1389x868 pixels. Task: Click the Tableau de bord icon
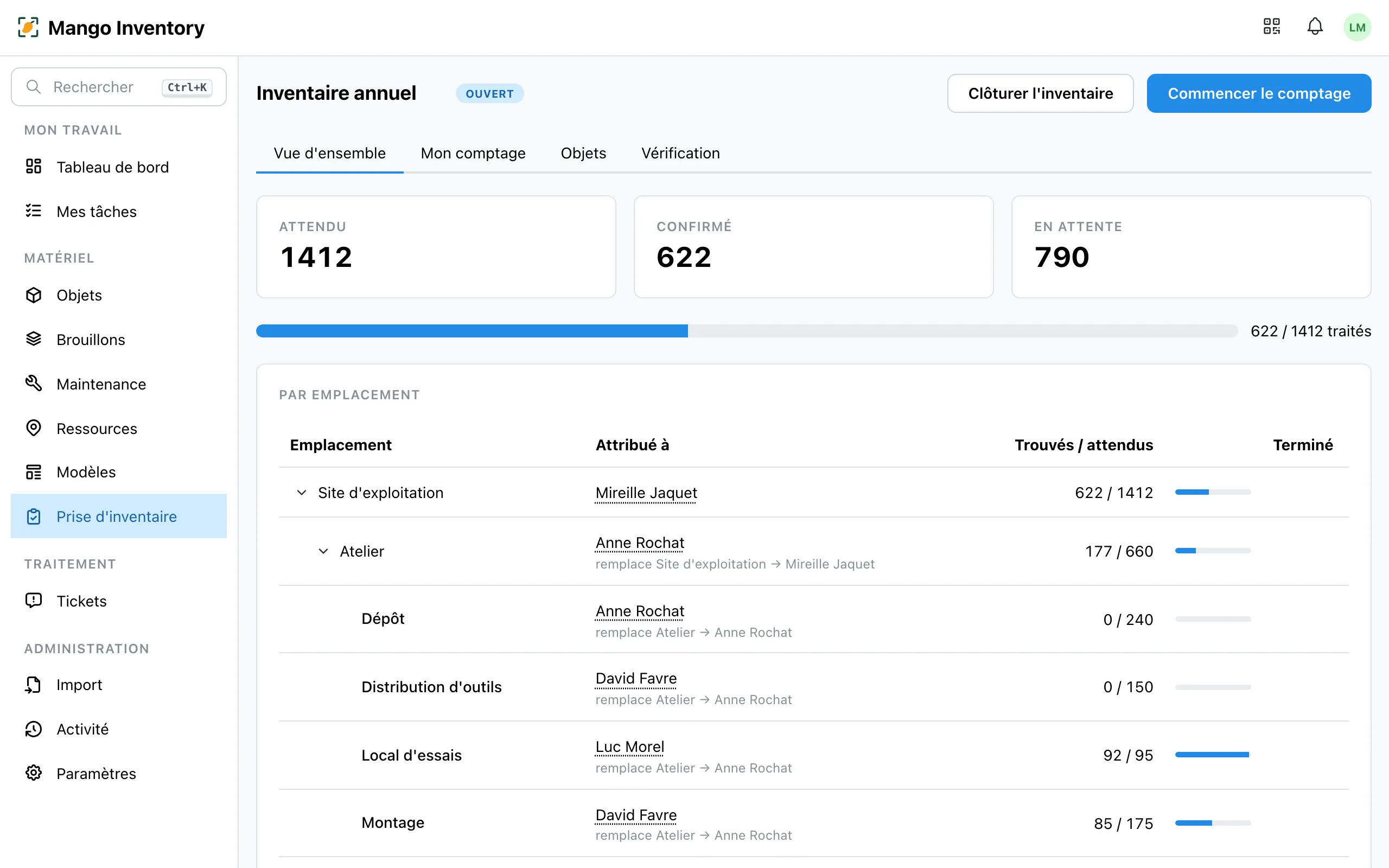33,167
